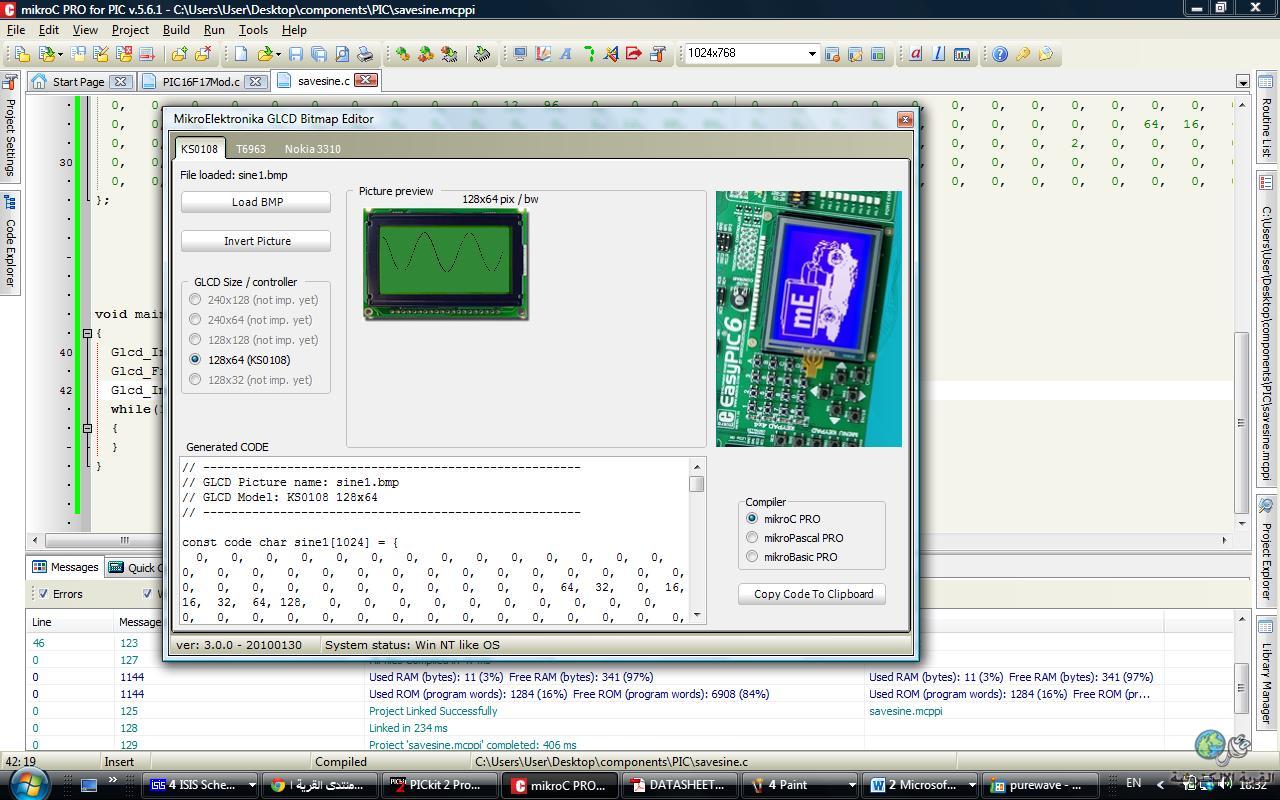The width and height of the screenshot is (1280, 800).
Task: Collapse the while loop code fold
Action: pos(87,428)
